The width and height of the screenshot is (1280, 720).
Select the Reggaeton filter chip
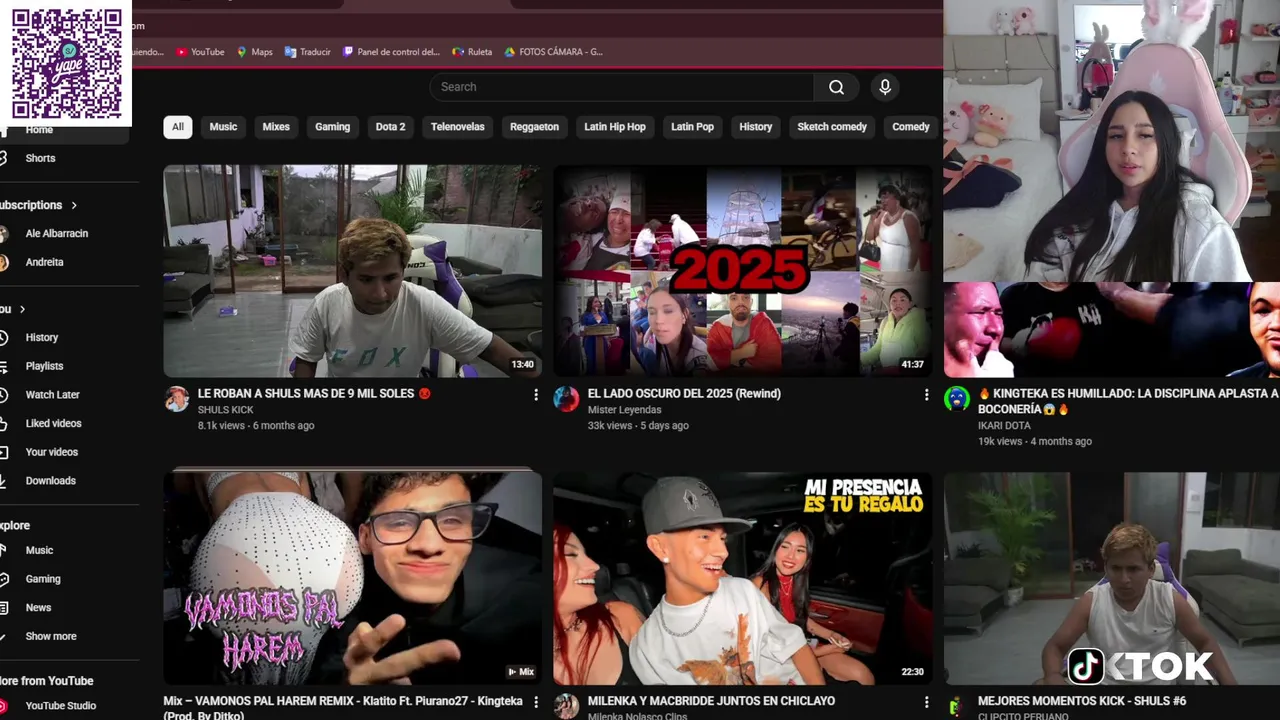(x=534, y=127)
